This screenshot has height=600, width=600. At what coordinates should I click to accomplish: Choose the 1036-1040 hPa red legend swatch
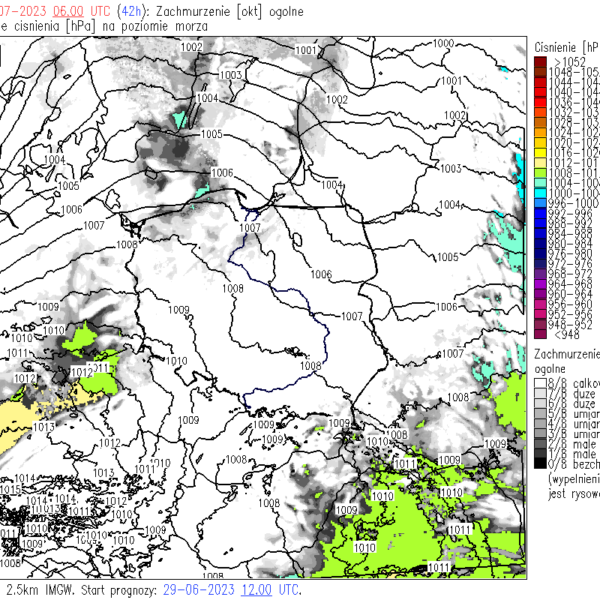pyautogui.click(x=540, y=100)
